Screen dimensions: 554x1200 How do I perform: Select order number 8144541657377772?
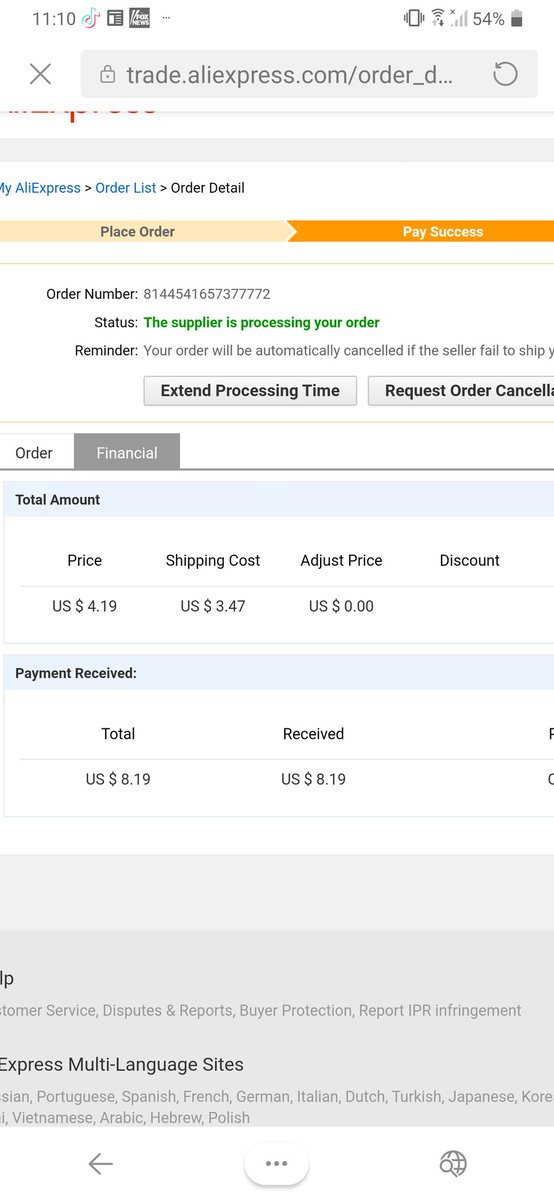click(207, 294)
